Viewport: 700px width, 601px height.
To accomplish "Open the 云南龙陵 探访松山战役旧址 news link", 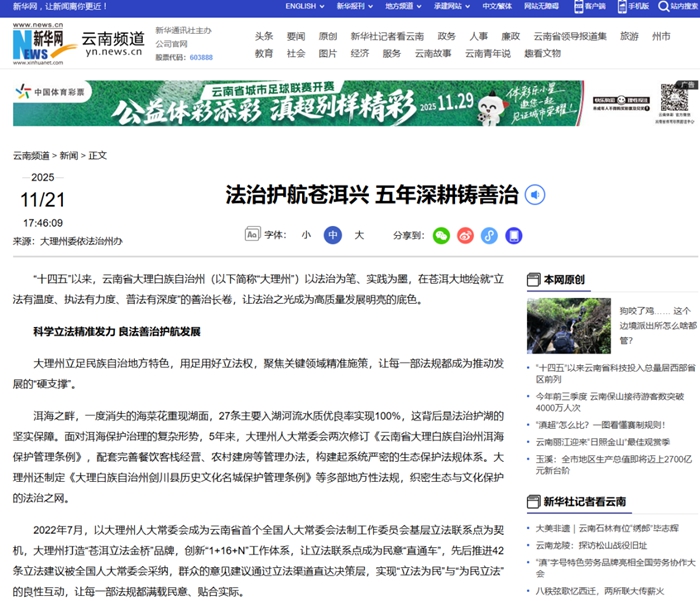I will (590, 545).
